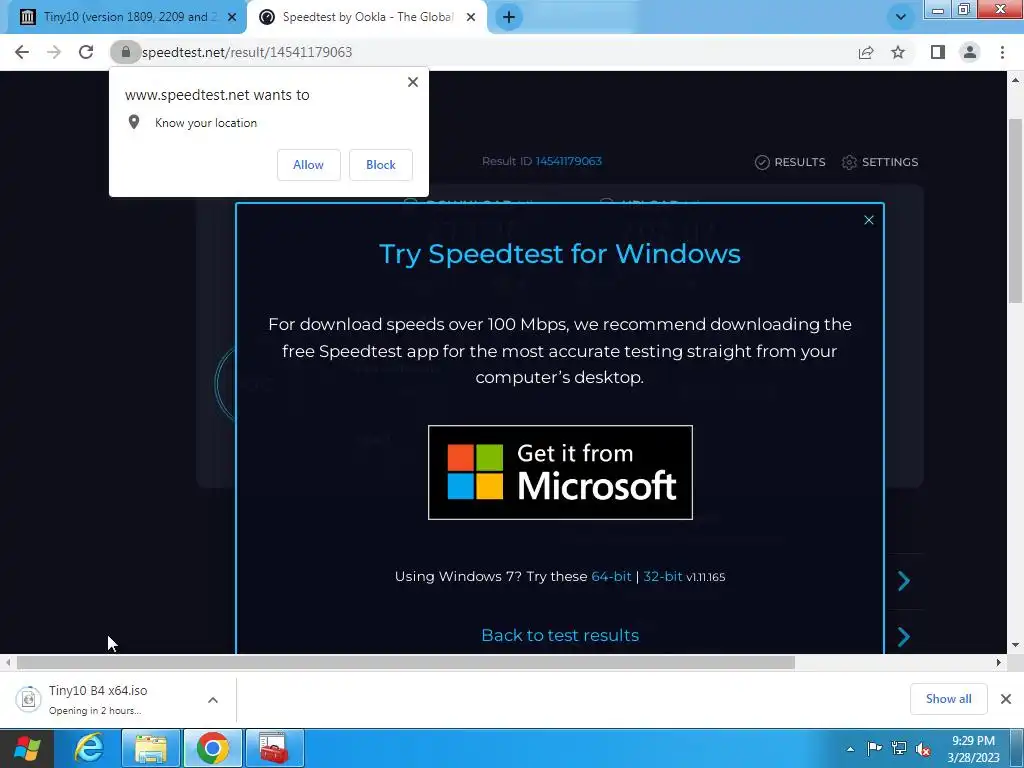Image resolution: width=1024 pixels, height=768 pixels.
Task: Open Windows Explorer from the taskbar
Action: tap(151, 748)
